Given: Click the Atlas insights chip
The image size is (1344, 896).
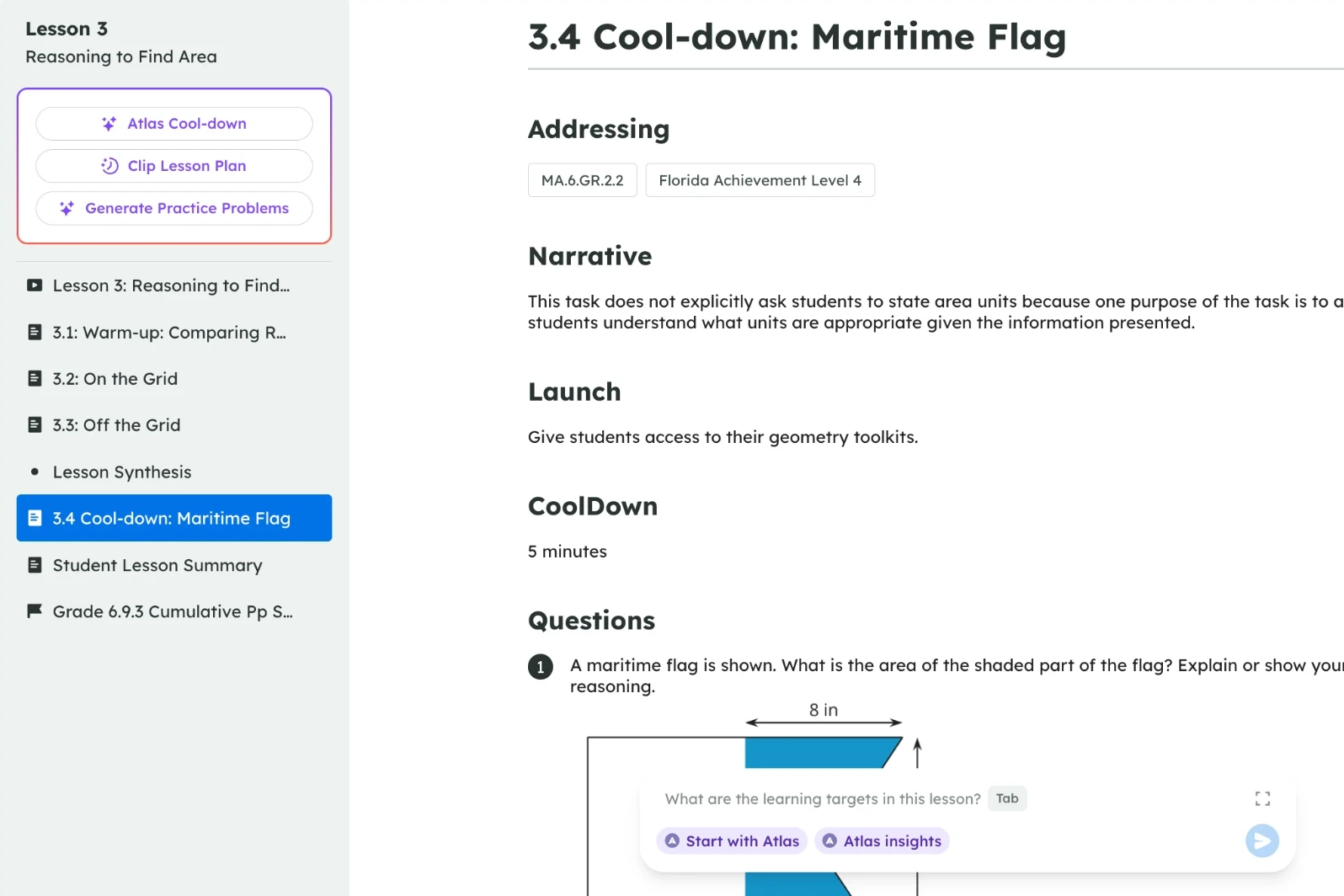Looking at the screenshot, I should coord(882,840).
